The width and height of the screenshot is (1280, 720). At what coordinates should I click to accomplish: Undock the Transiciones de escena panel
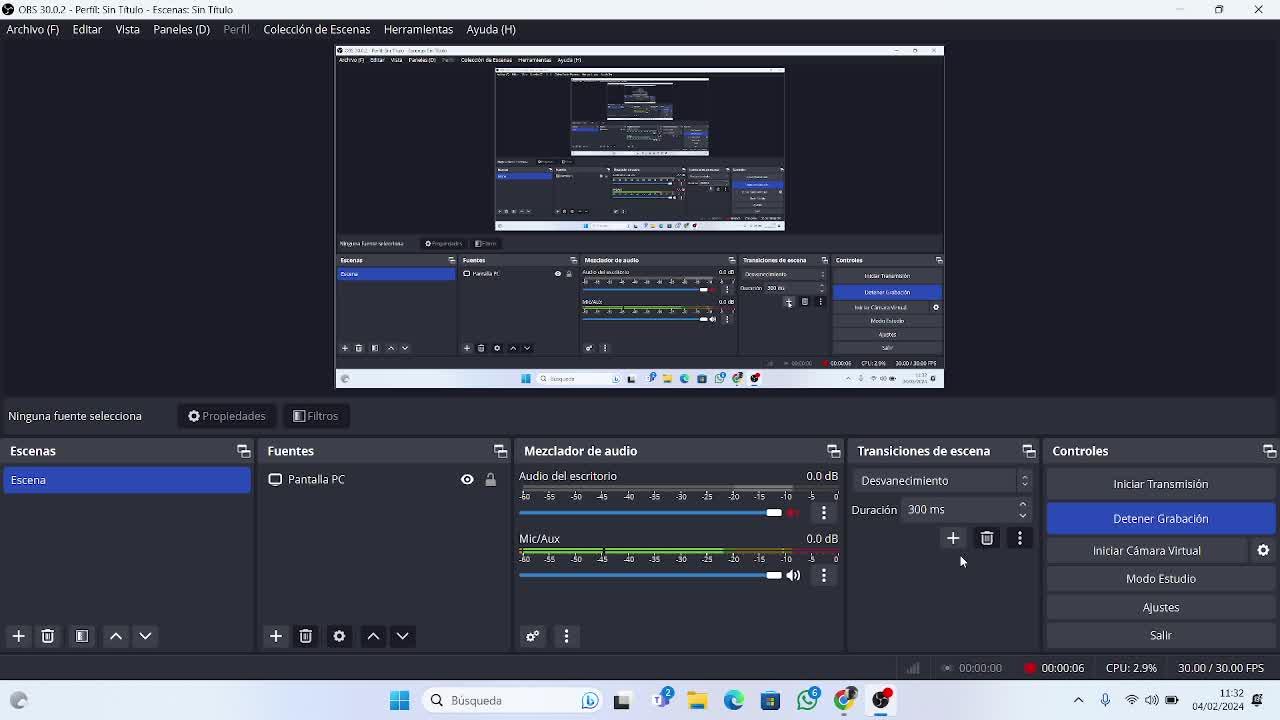click(x=1028, y=451)
